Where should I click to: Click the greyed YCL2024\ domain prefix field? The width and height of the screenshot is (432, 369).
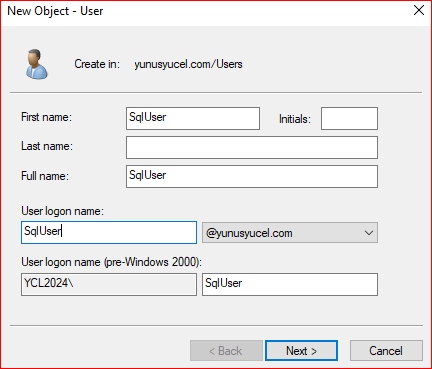pyautogui.click(x=109, y=284)
